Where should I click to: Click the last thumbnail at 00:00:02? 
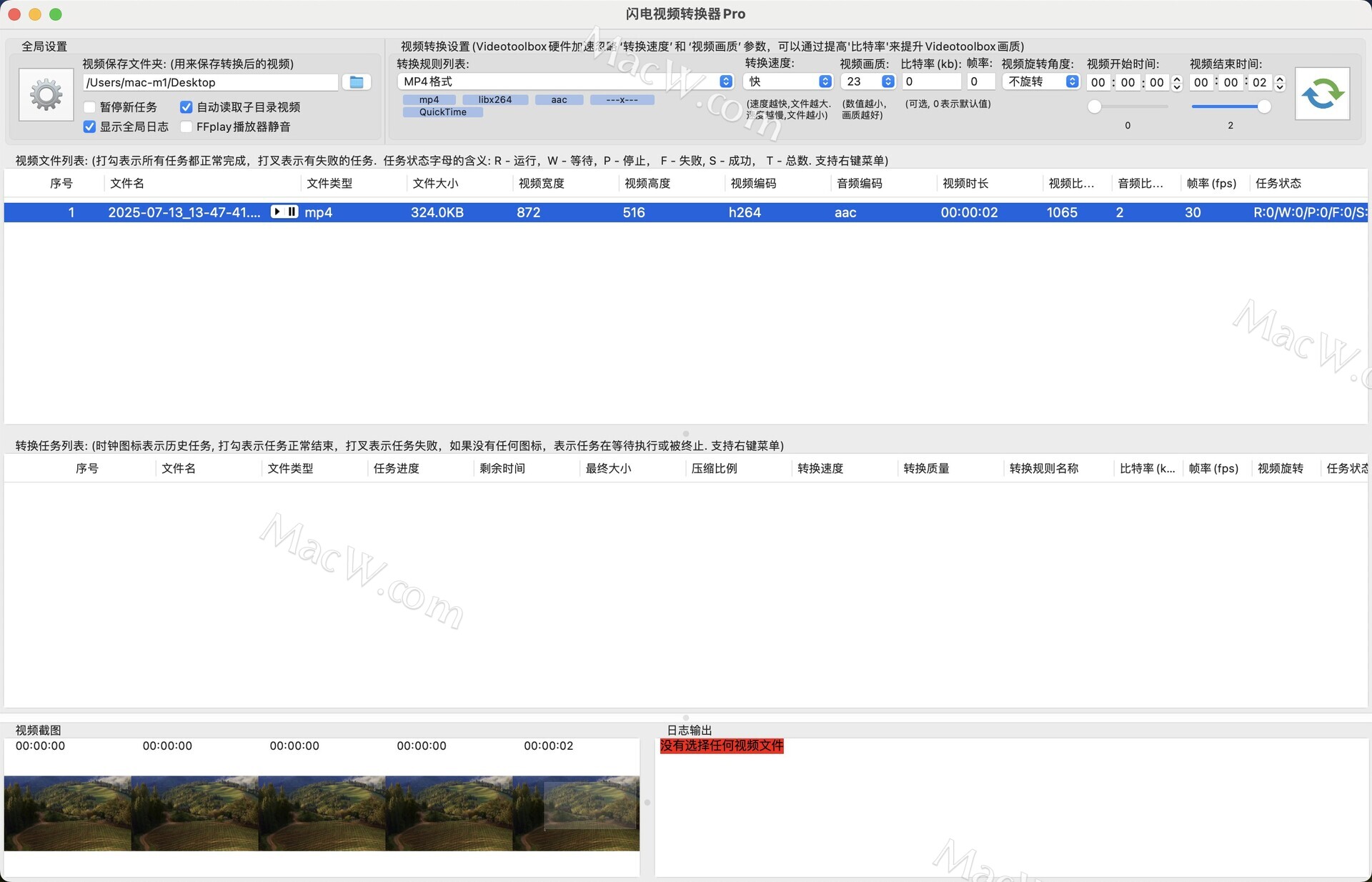pyautogui.click(x=576, y=813)
